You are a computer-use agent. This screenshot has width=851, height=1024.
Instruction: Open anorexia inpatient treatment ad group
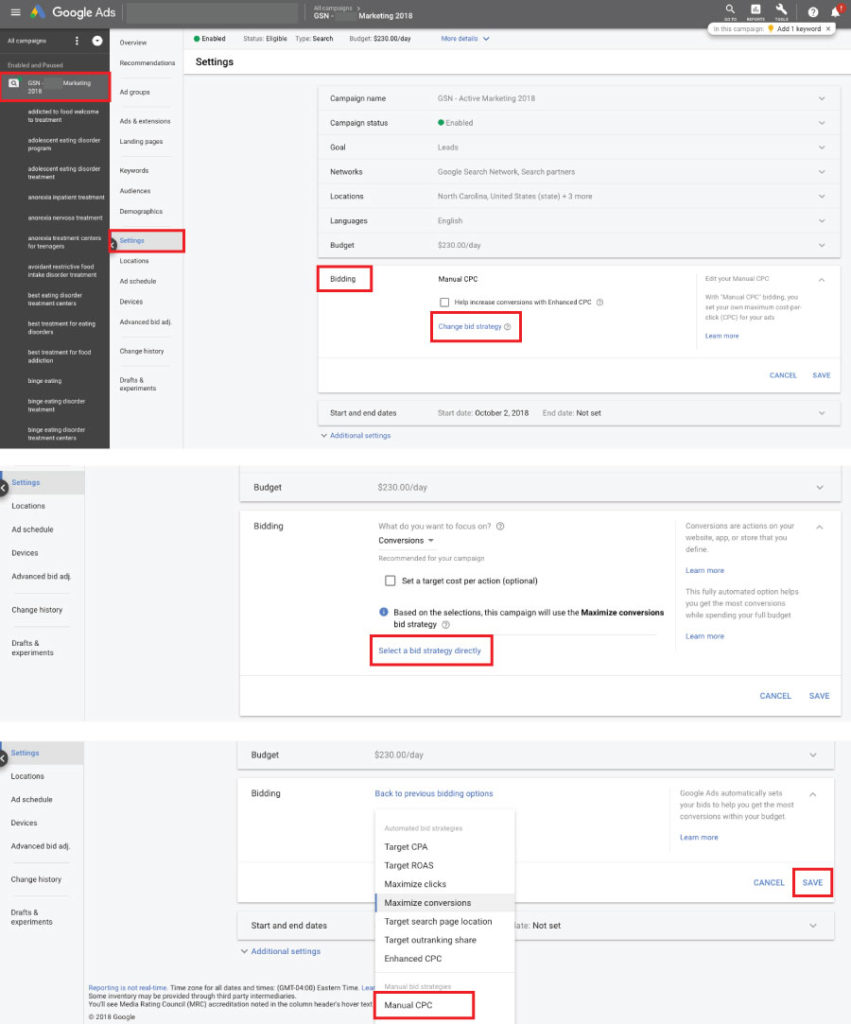coord(66,197)
